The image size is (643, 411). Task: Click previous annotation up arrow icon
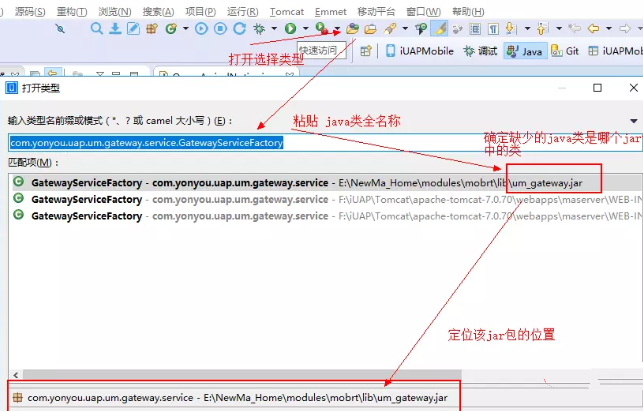(542, 28)
